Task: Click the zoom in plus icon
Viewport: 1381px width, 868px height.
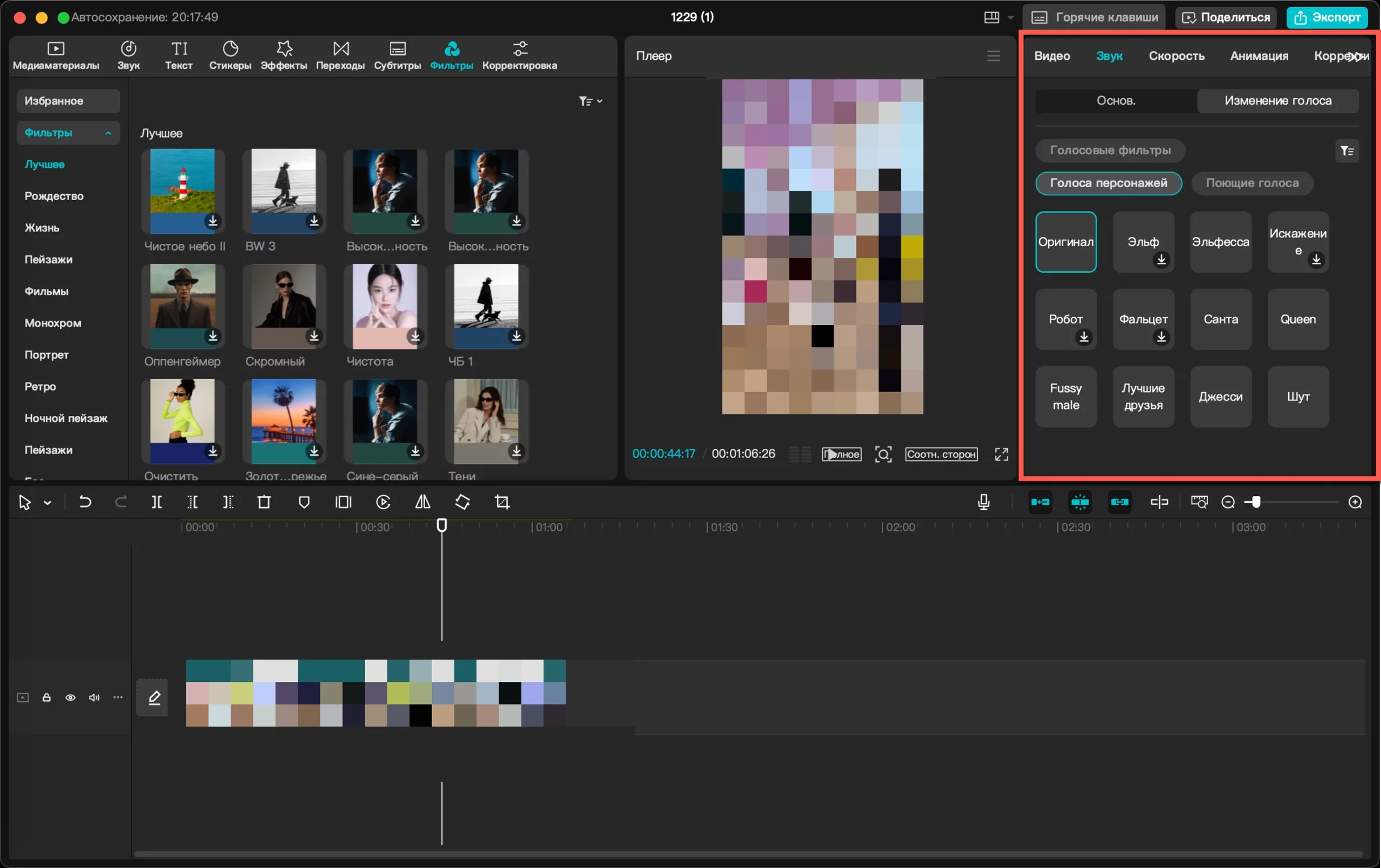Action: [1355, 502]
